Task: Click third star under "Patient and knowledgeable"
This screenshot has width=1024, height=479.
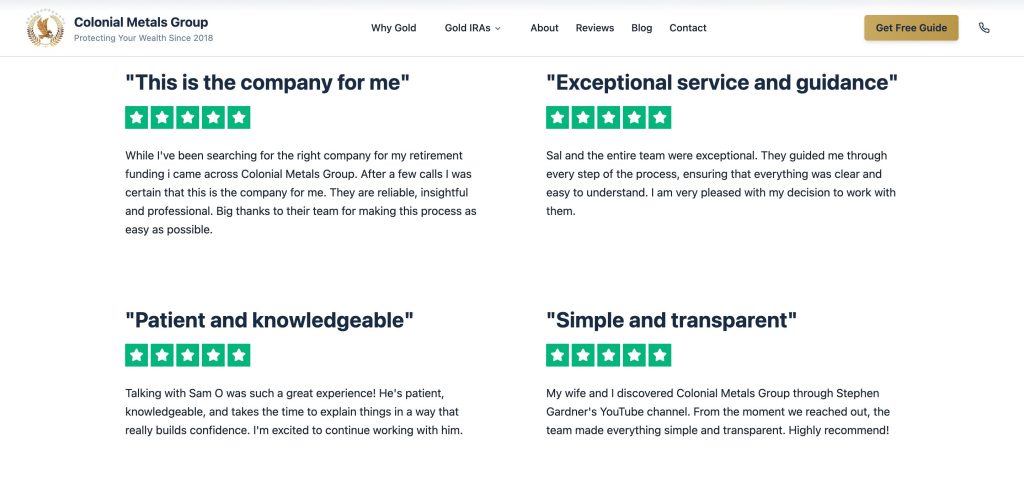Action: click(x=187, y=355)
